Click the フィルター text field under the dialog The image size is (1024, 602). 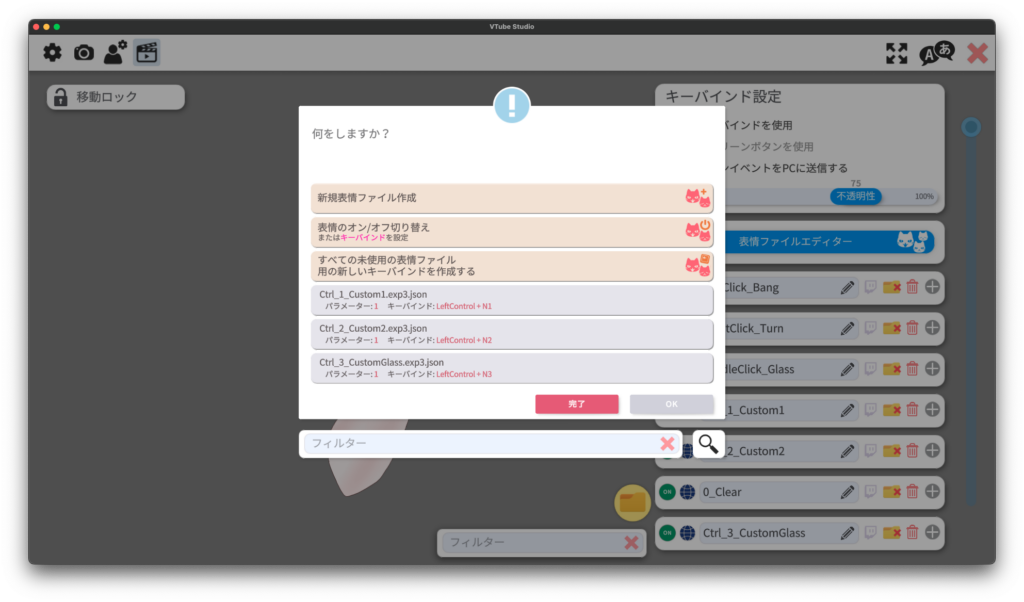pos(480,443)
